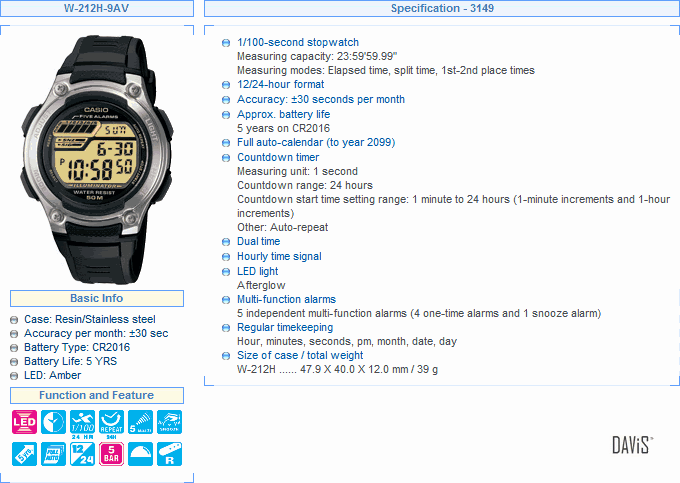The width and height of the screenshot is (680, 483).
Task: Click the Specification - 3149 header
Action: coord(442,8)
